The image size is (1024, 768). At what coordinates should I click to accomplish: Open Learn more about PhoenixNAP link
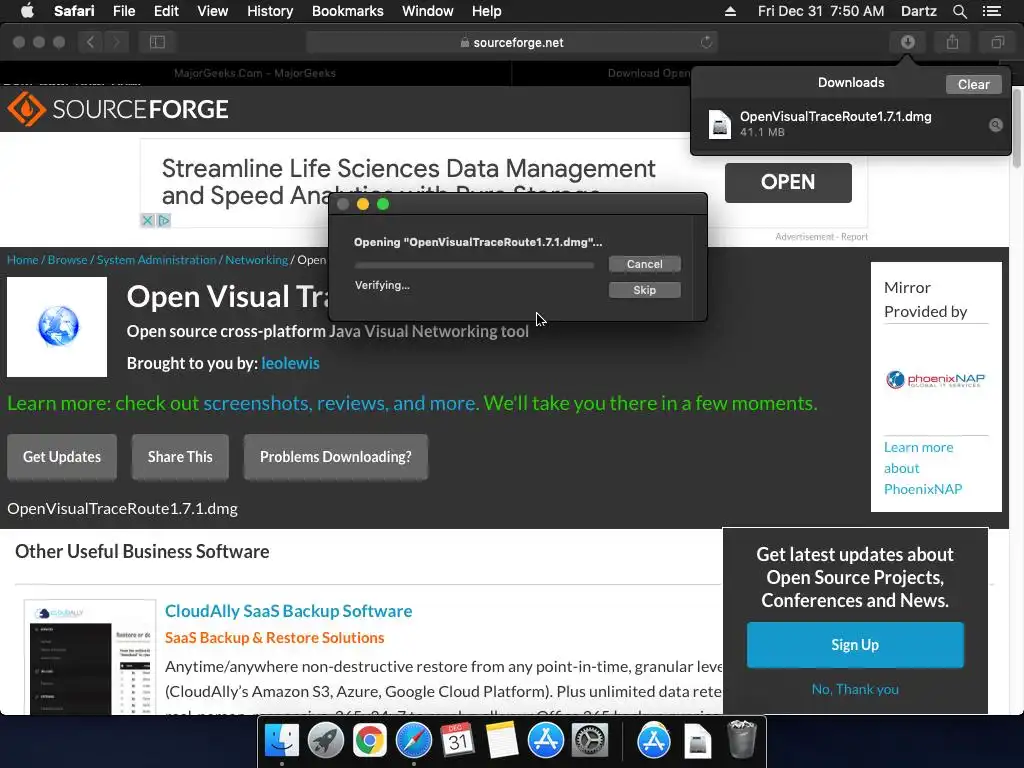923,468
